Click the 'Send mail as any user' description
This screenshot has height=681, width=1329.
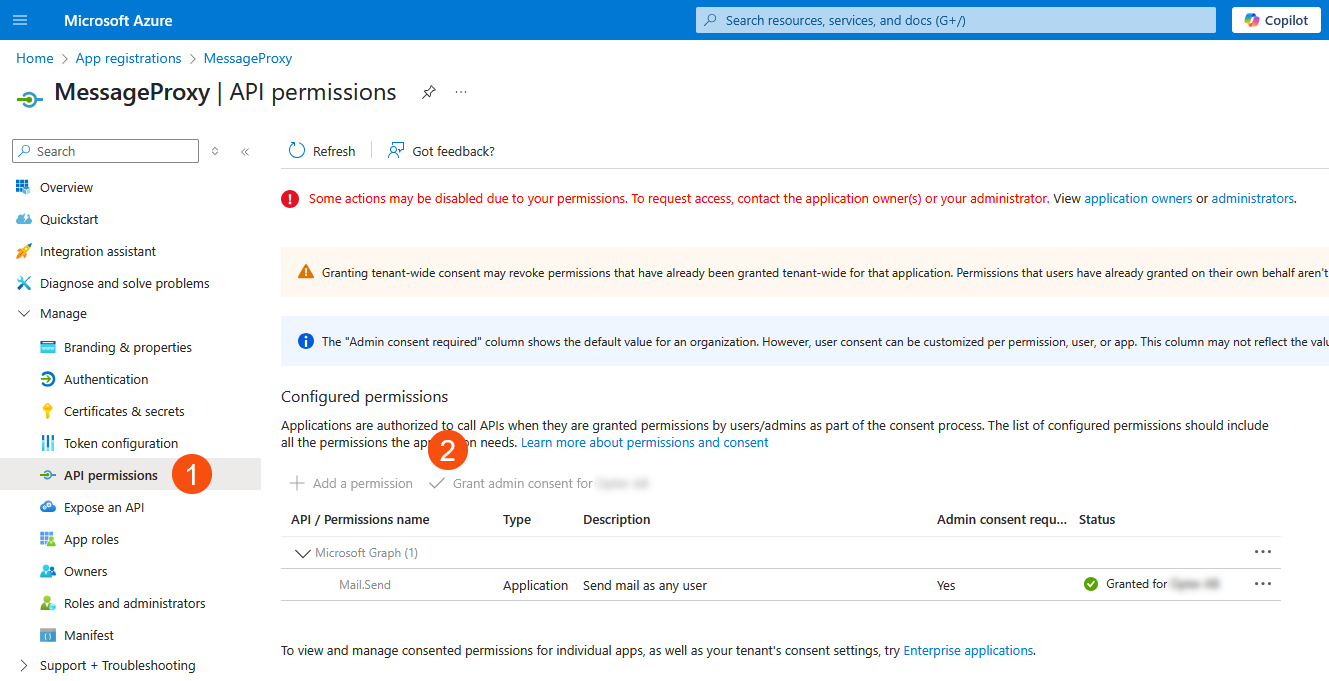(645, 585)
